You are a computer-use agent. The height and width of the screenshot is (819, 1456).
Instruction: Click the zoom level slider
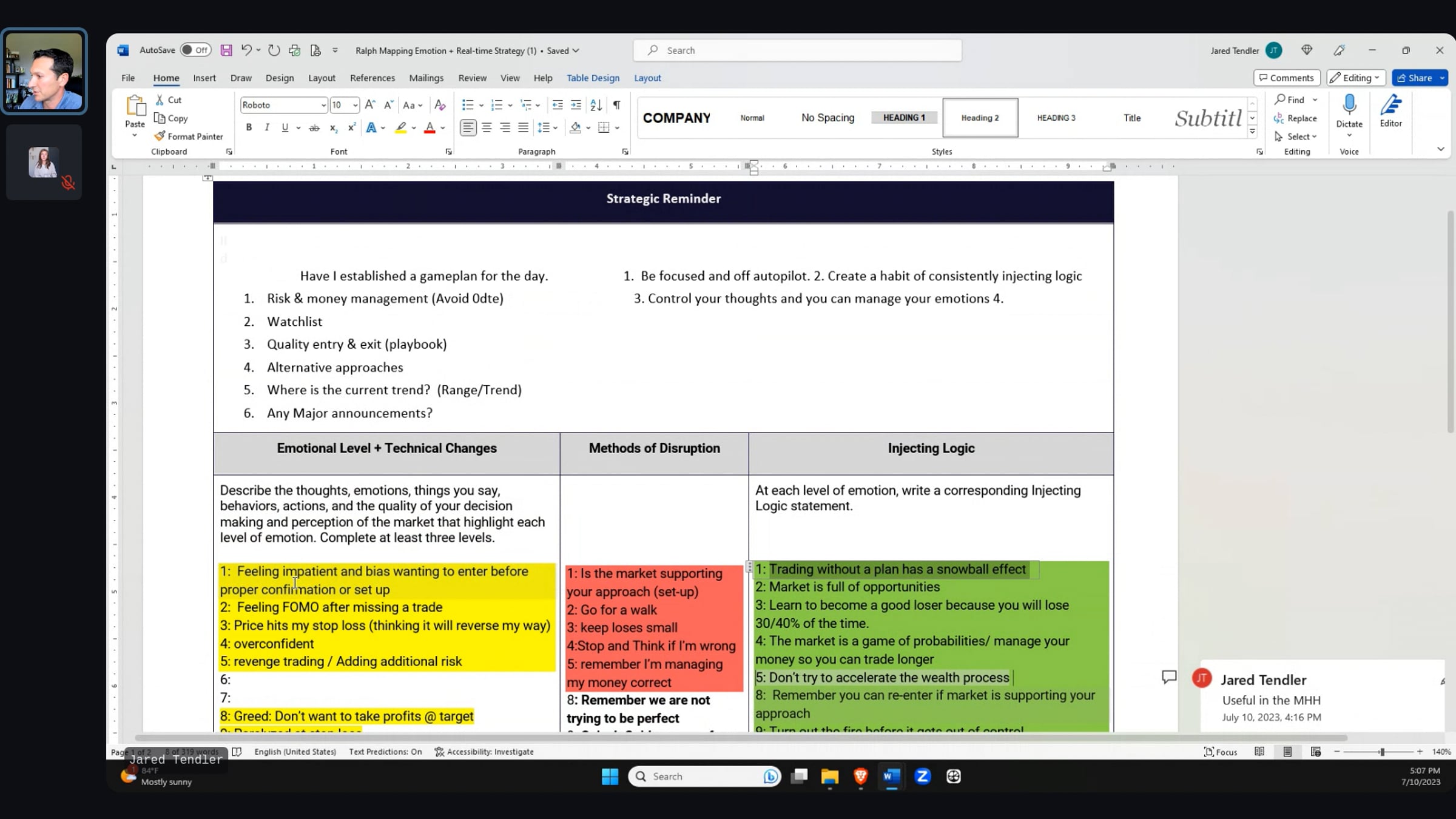(x=1381, y=752)
